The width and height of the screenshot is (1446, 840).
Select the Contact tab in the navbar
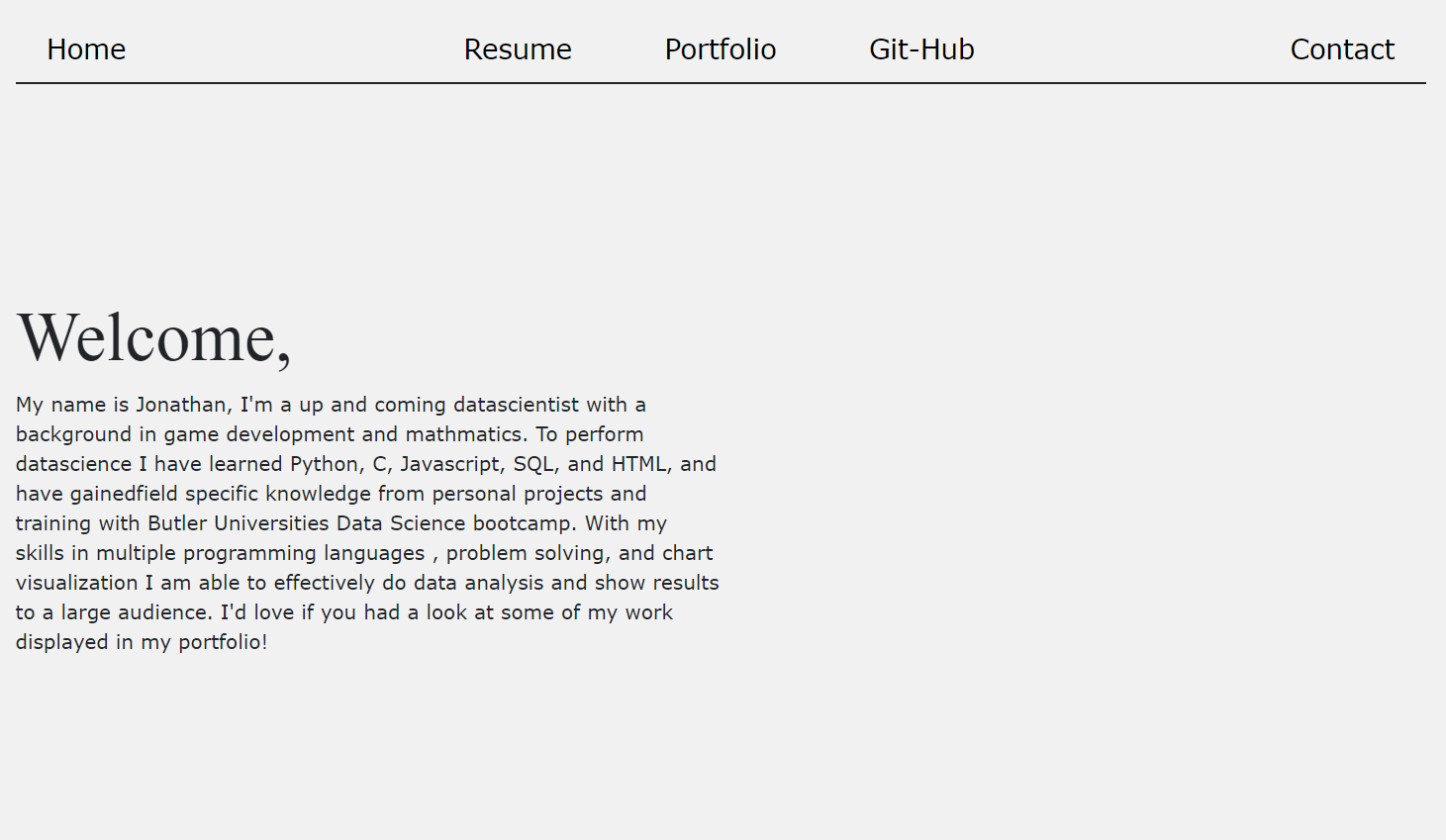coord(1342,49)
